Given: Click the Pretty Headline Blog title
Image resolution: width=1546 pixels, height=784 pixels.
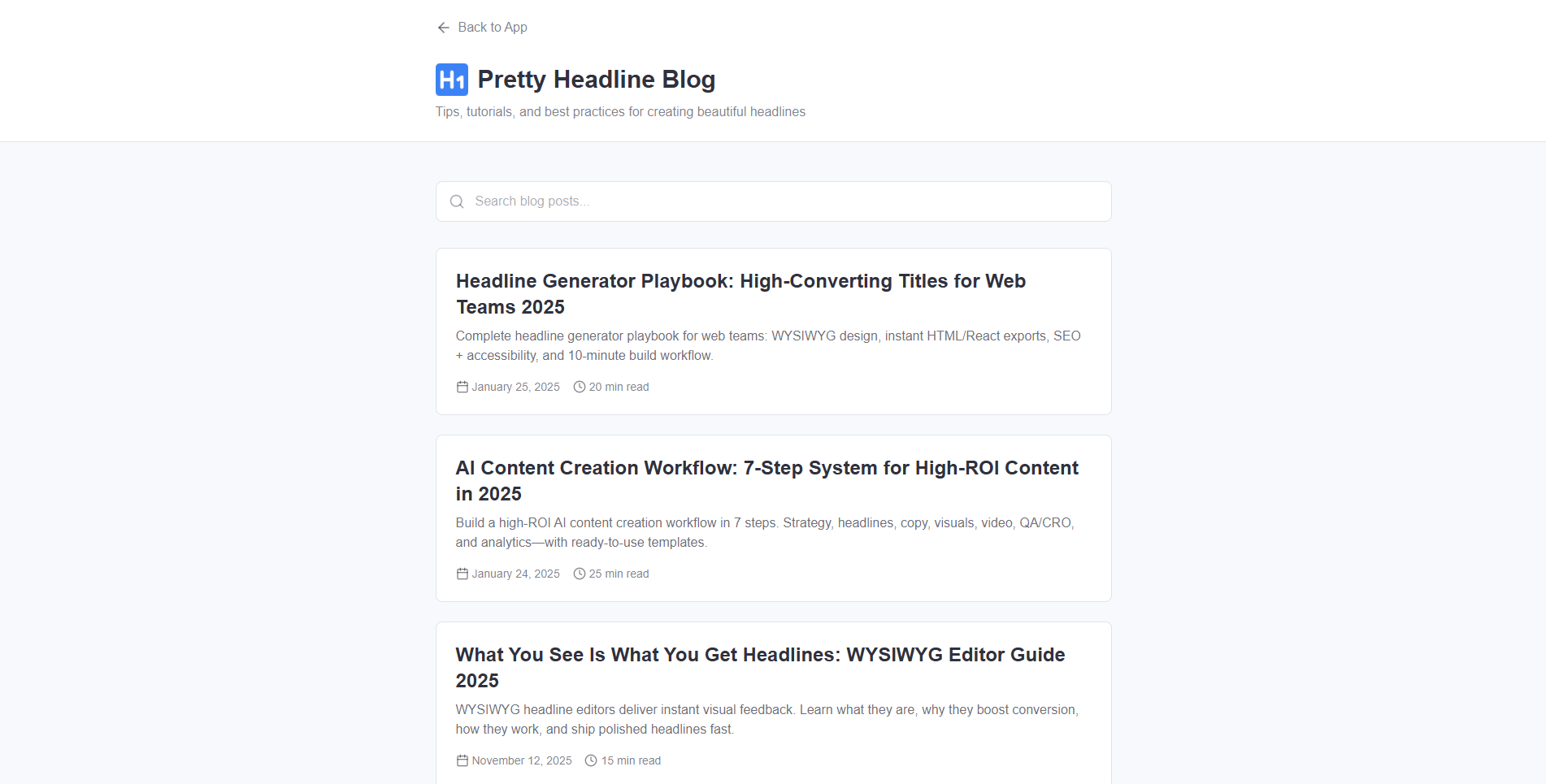Looking at the screenshot, I should click(x=597, y=79).
